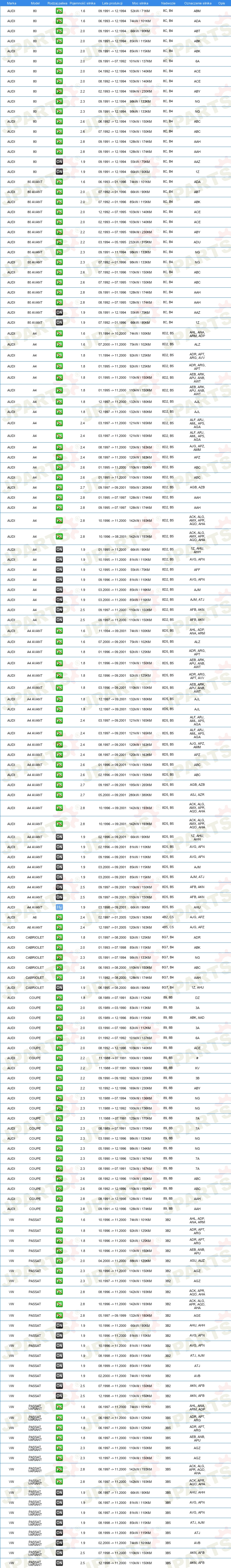This screenshot has width=231, height=1568.
Task: Click the PB icon in the 80 Avant ADU 232kW row
Action: pos(59,242)
